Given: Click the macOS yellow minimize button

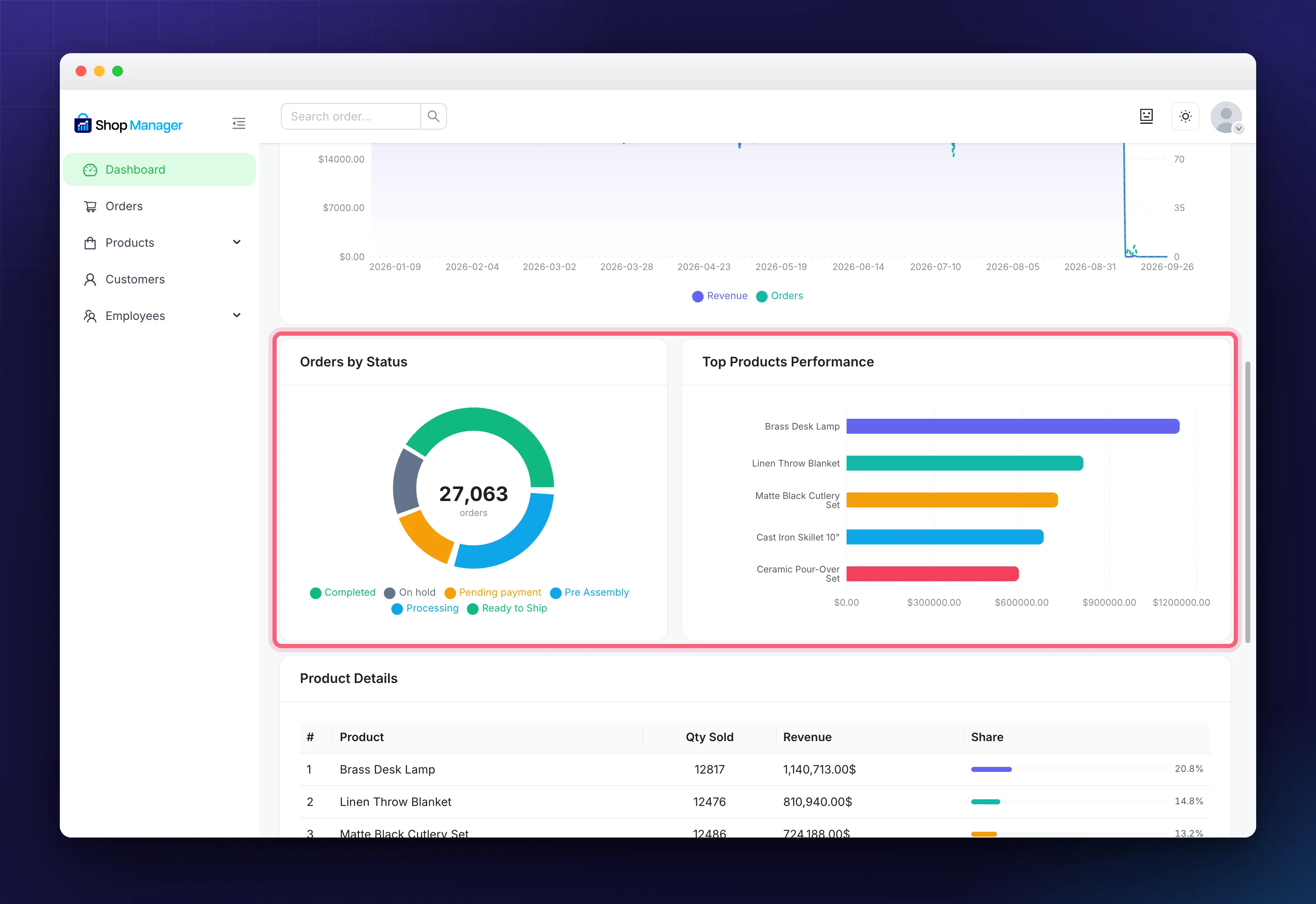Looking at the screenshot, I should click(99, 71).
